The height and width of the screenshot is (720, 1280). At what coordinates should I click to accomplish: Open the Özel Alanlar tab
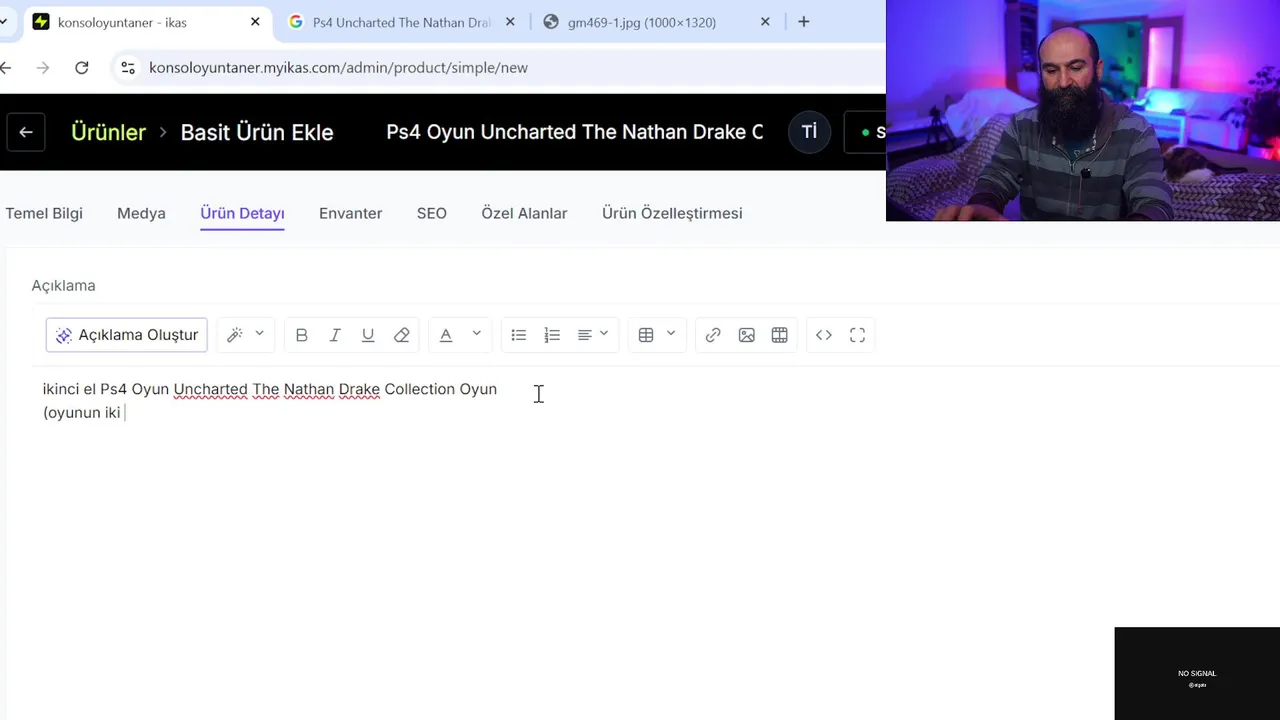pos(524,213)
